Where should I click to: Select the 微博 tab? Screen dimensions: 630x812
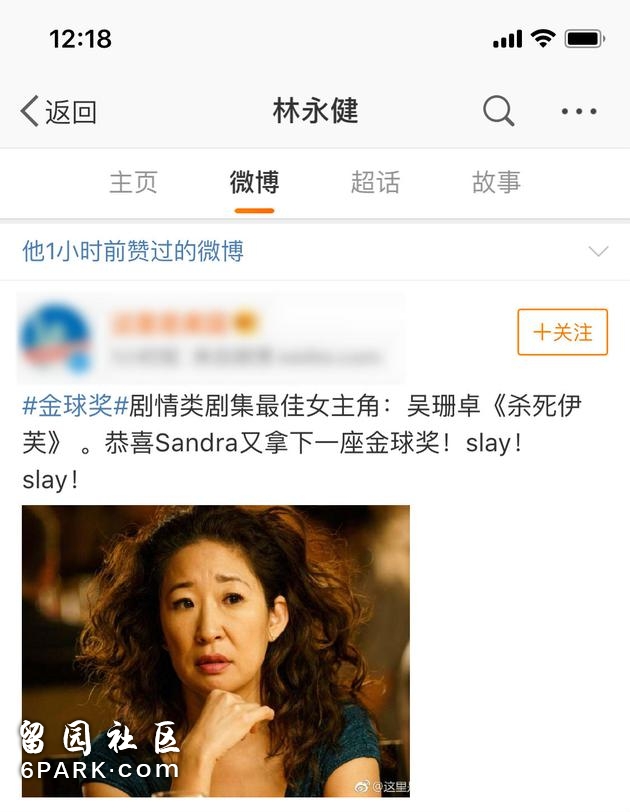(254, 182)
